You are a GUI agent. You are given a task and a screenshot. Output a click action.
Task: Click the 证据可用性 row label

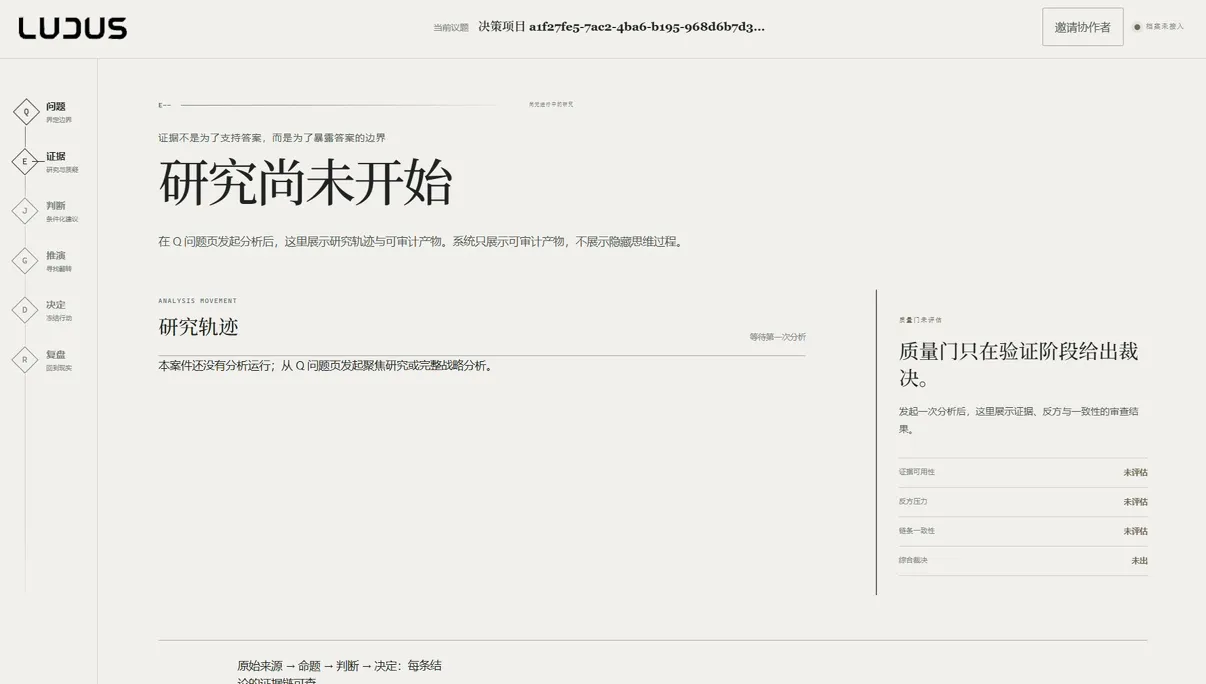(x=917, y=472)
